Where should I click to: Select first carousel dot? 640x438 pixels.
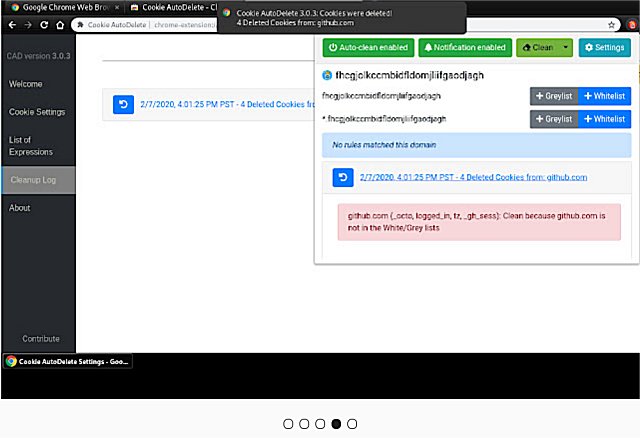click(288, 424)
